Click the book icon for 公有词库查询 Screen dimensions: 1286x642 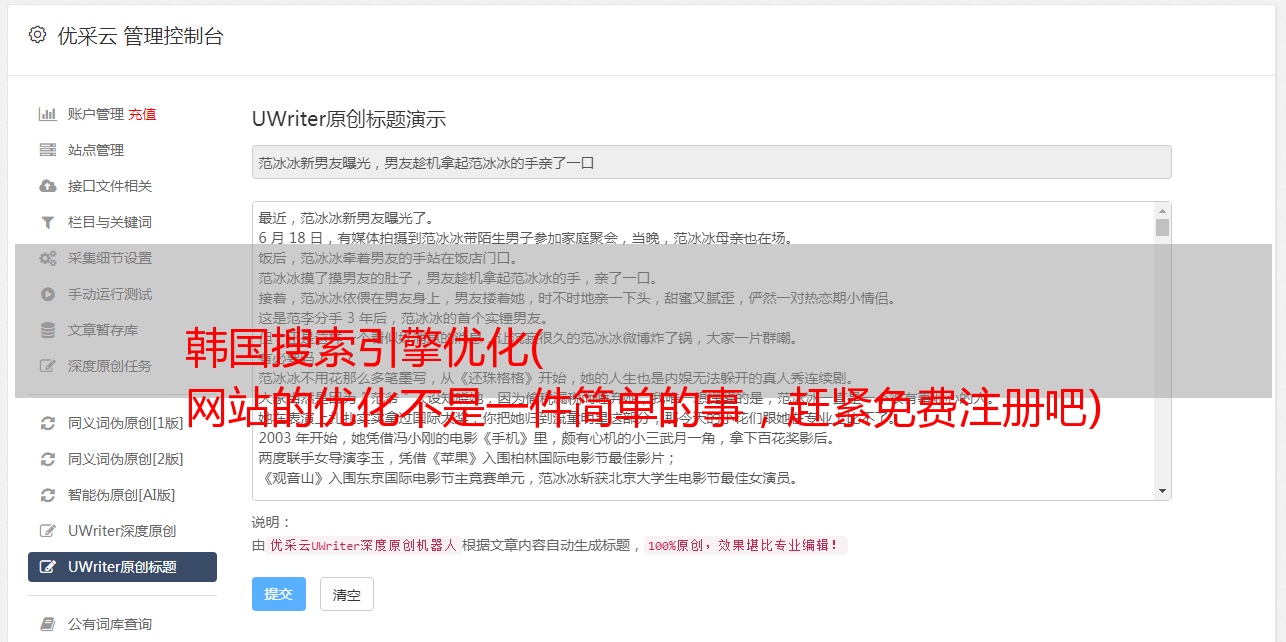point(47,624)
